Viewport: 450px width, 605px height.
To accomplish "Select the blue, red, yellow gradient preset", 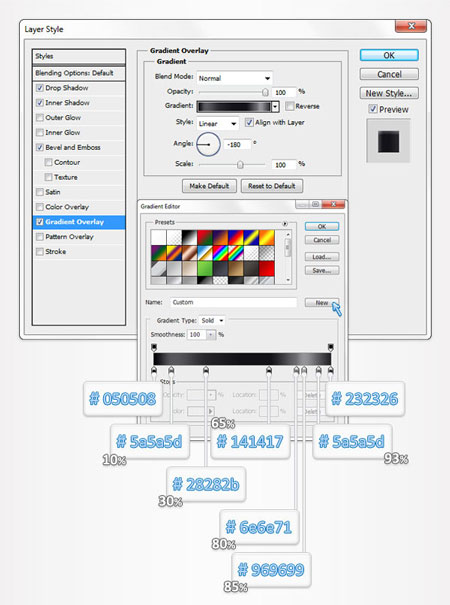I will point(235,238).
